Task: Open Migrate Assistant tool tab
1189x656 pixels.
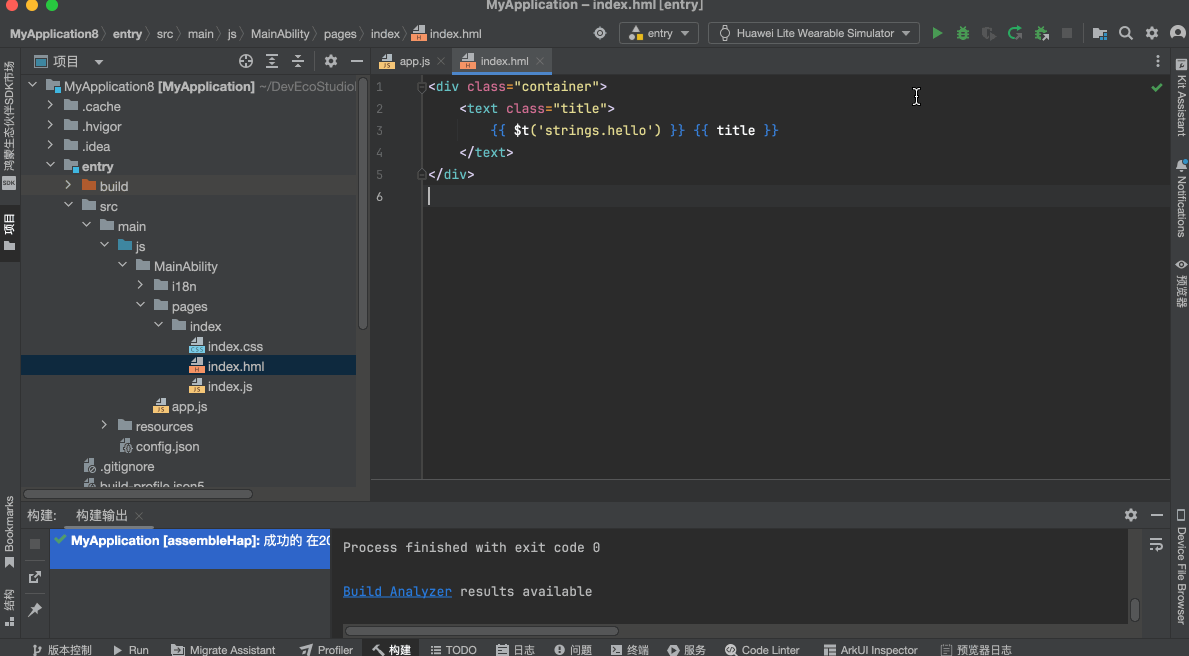Action: pyautogui.click(x=224, y=650)
